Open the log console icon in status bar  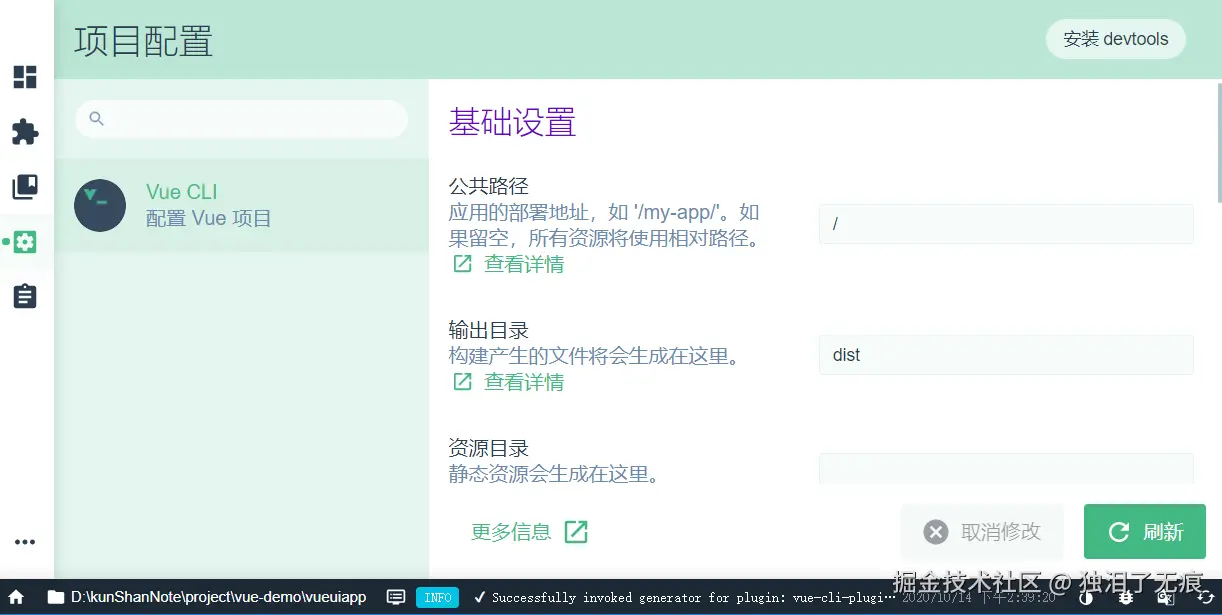click(396, 597)
